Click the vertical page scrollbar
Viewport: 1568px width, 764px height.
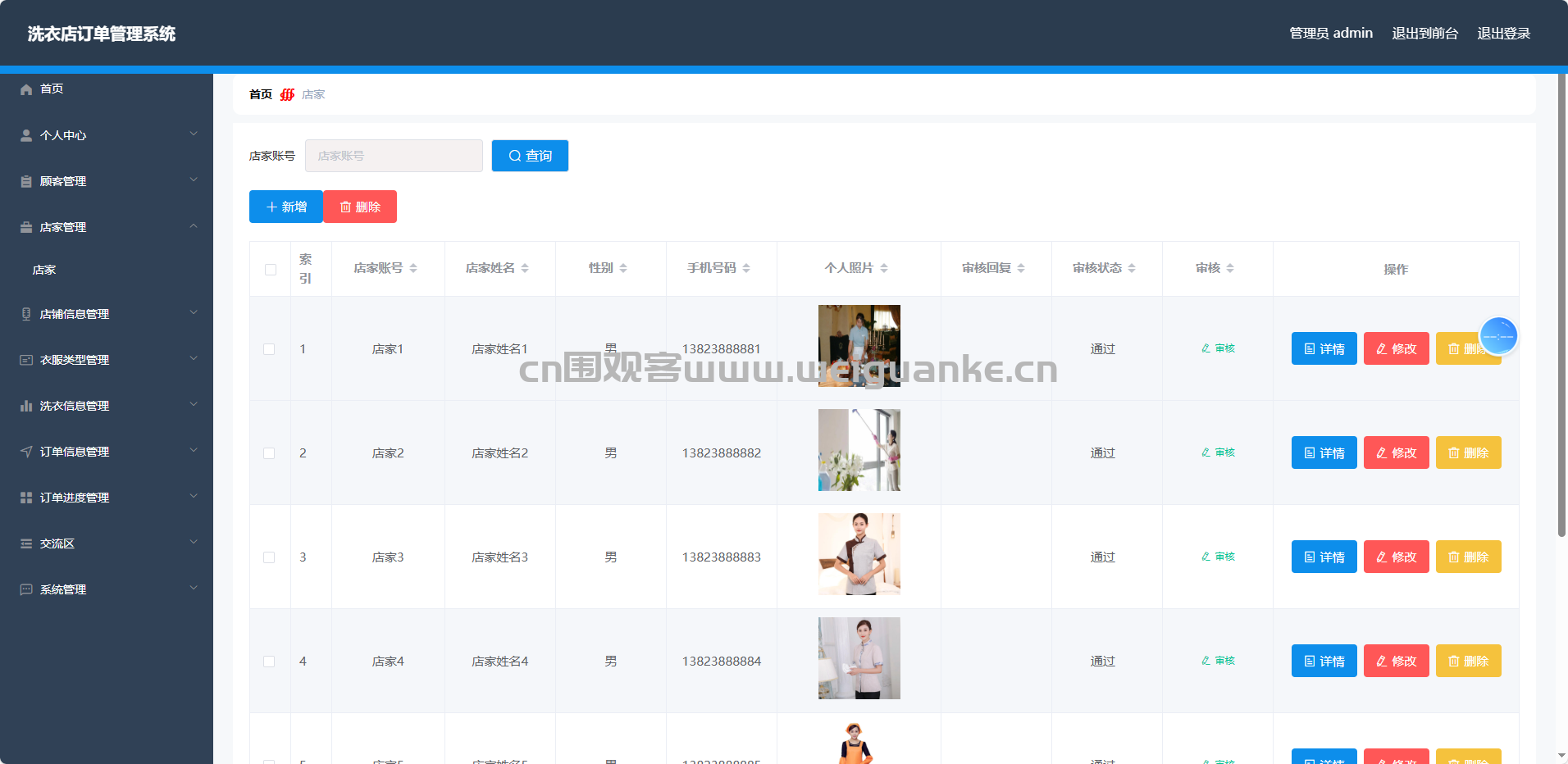click(x=1561, y=328)
